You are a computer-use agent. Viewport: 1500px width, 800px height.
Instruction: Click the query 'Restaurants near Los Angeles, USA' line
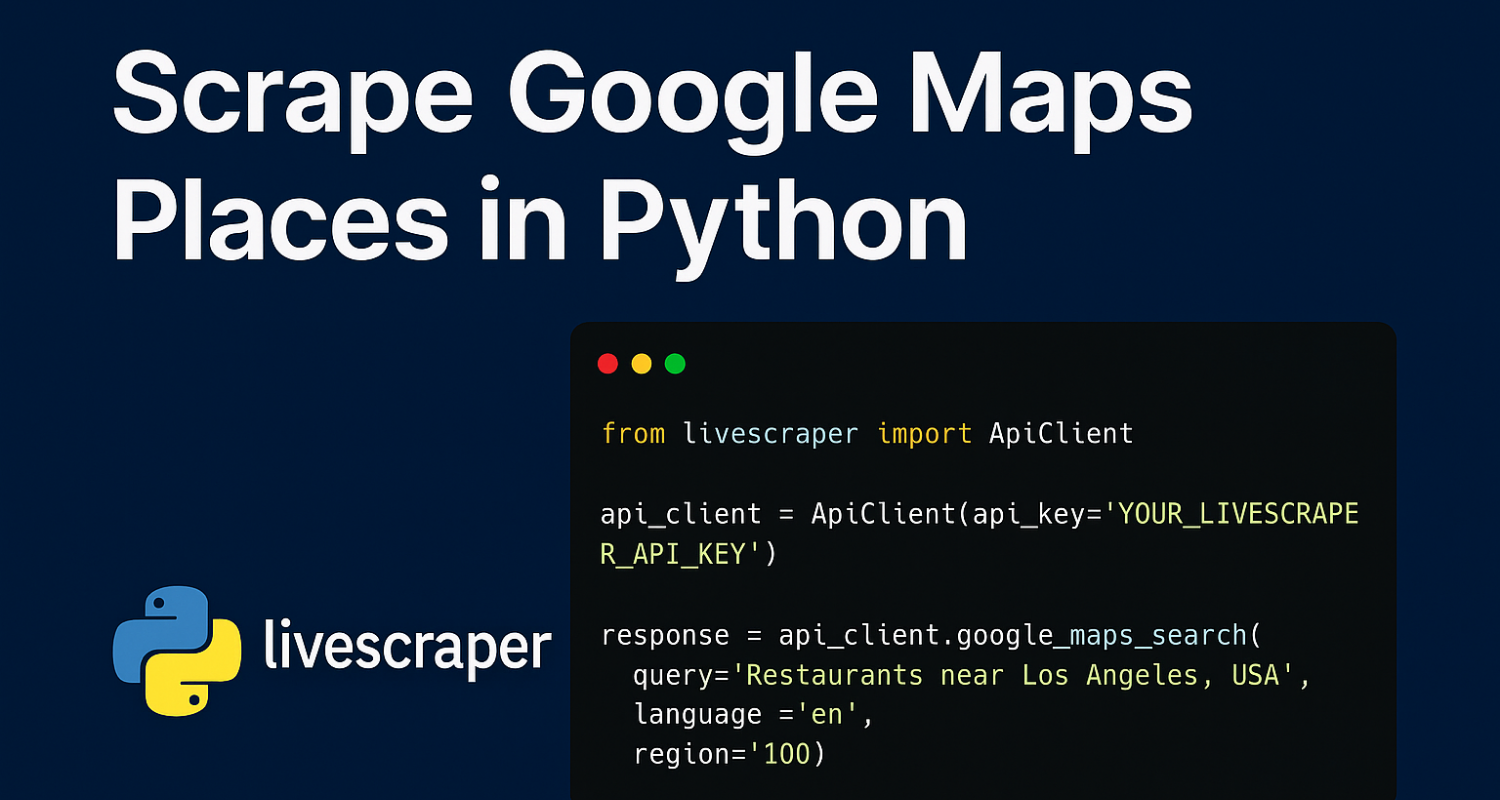click(x=971, y=676)
